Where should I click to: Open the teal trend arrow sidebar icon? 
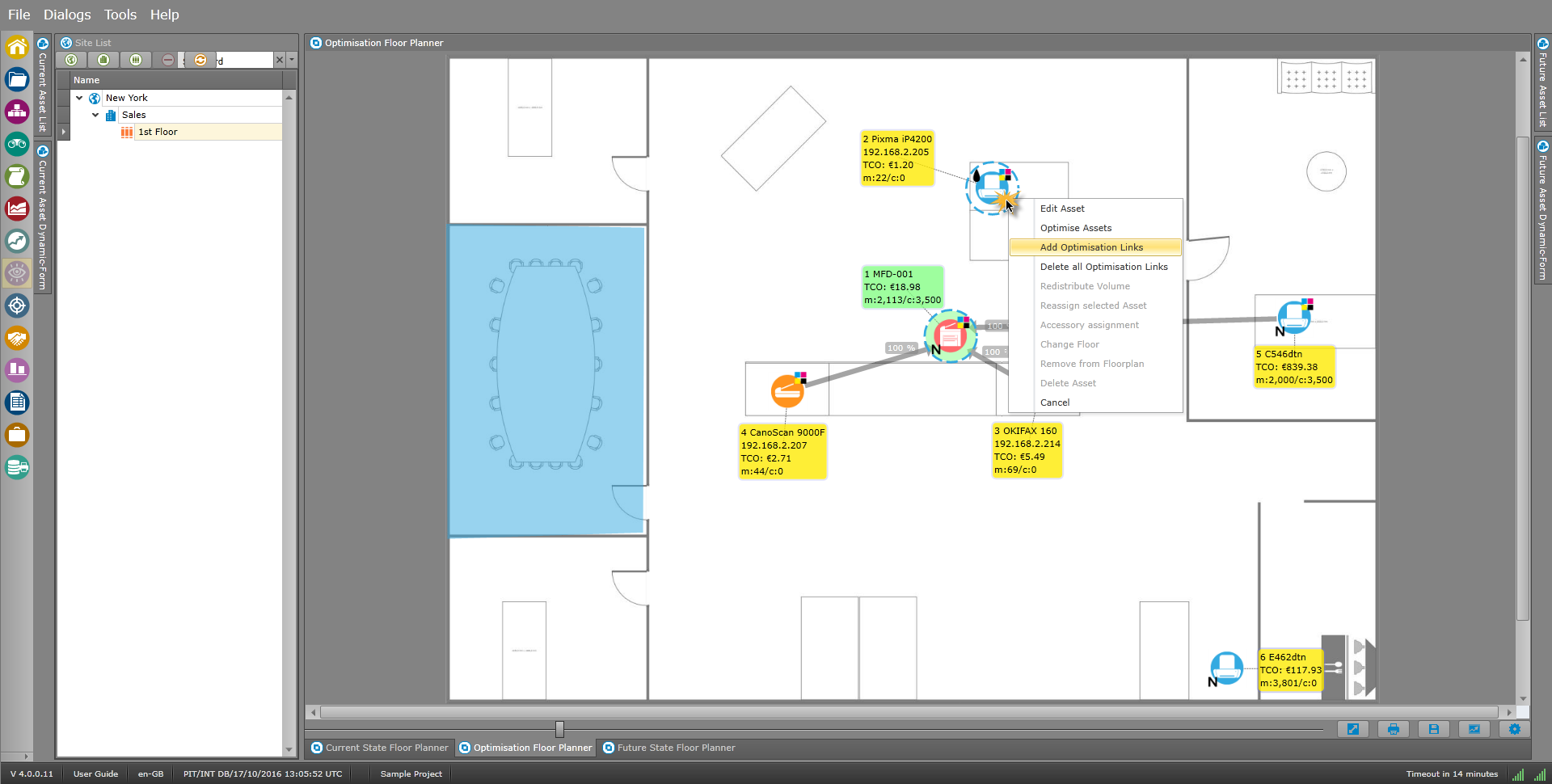pyautogui.click(x=17, y=241)
